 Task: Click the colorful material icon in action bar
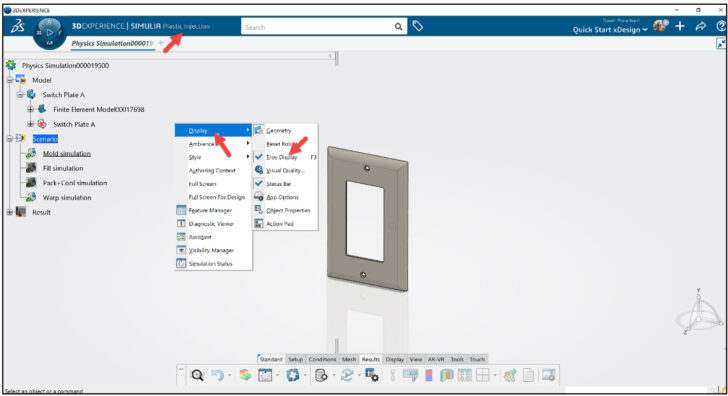[x=245, y=375]
